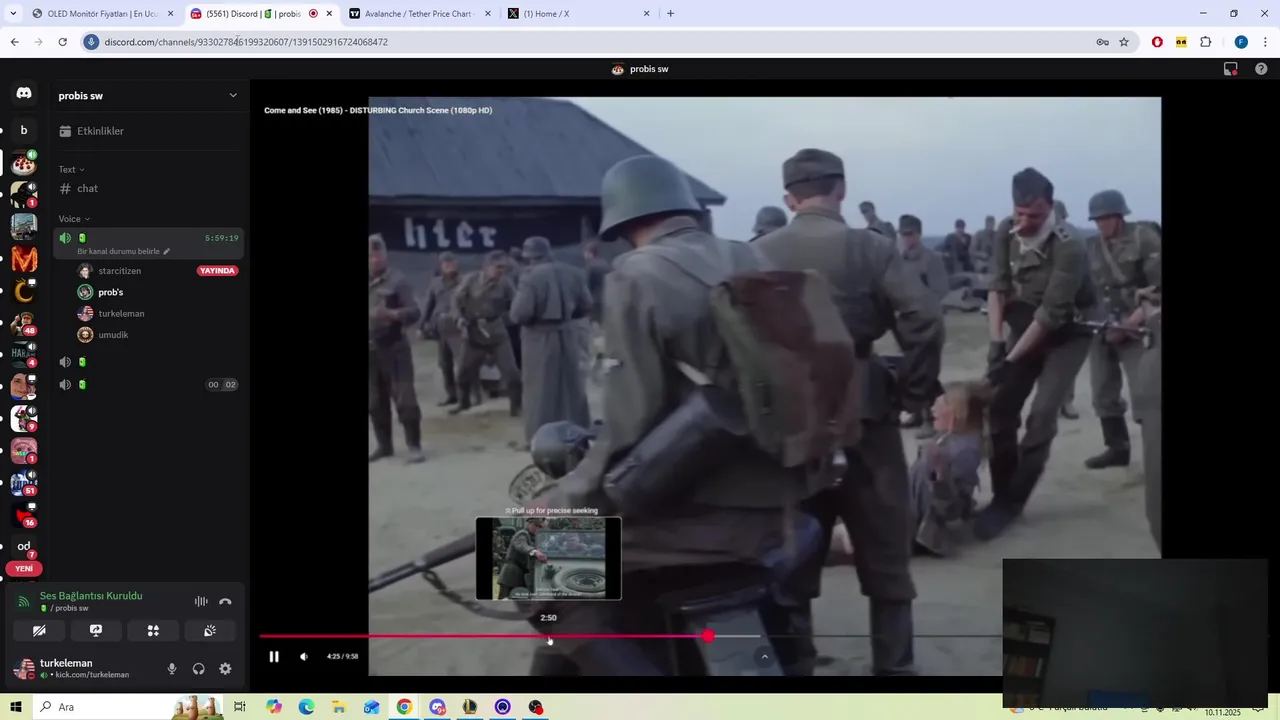Select user umudik in voice list
The image size is (1280, 720).
click(x=113, y=335)
